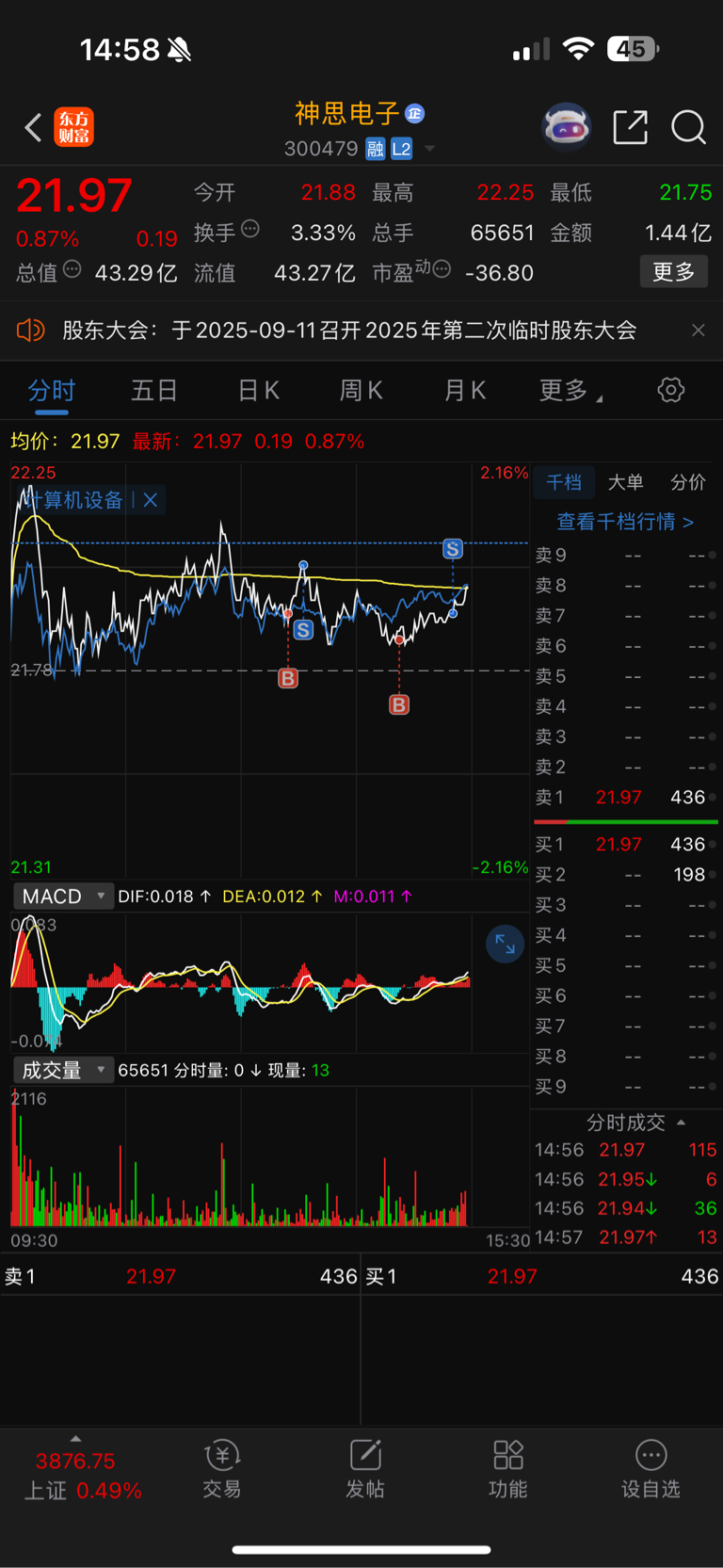Viewport: 723px width, 1568px height.
Task: Open the MACD indicator dropdown
Action: 64,896
